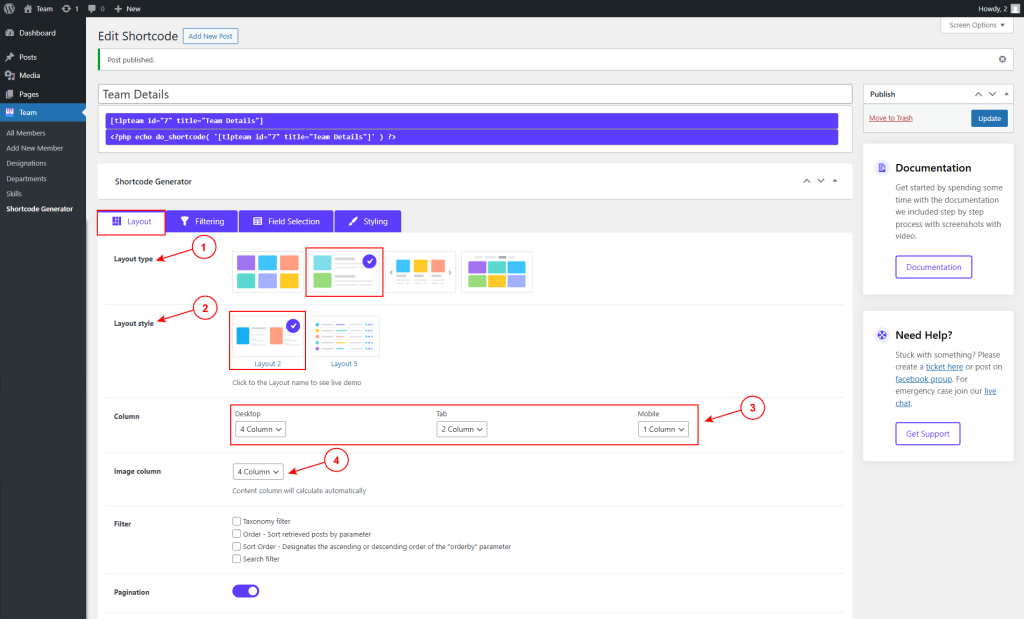Screen dimensions: 1024x619
Task: Open the Screen Options dropdown
Action: [x=977, y=25]
